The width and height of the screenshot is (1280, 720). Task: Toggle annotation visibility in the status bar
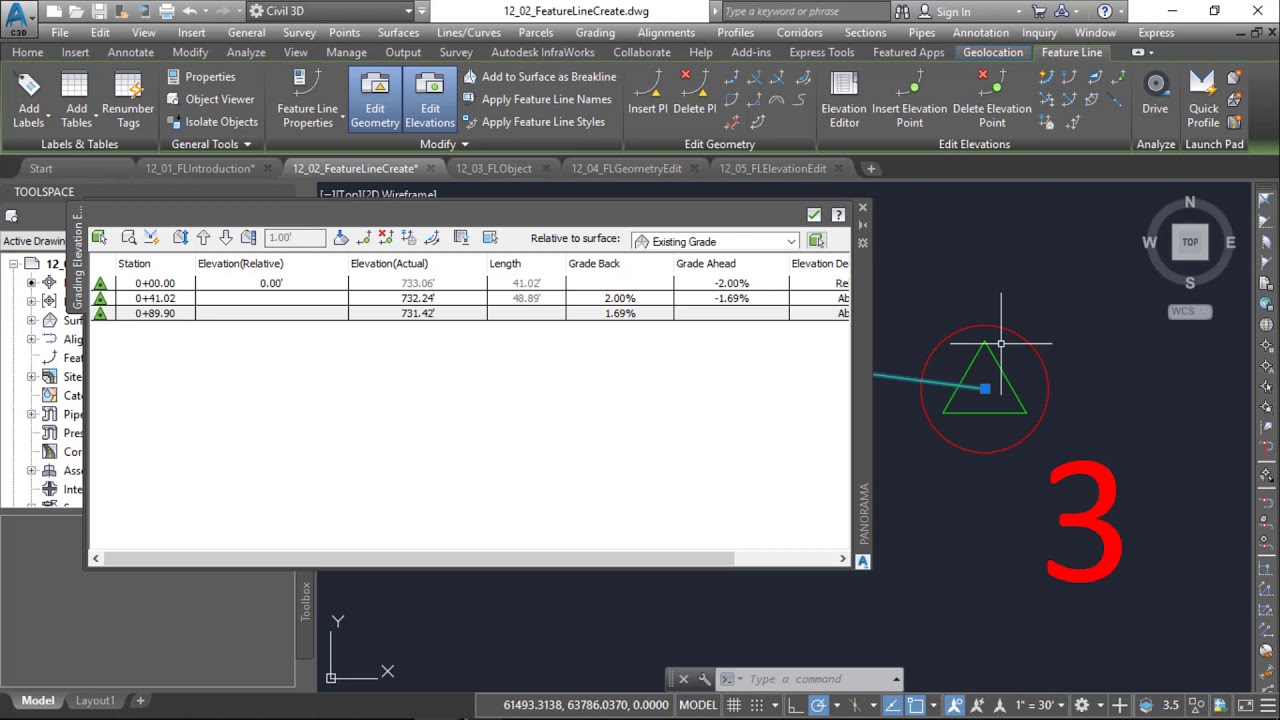pyautogui.click(x=954, y=705)
